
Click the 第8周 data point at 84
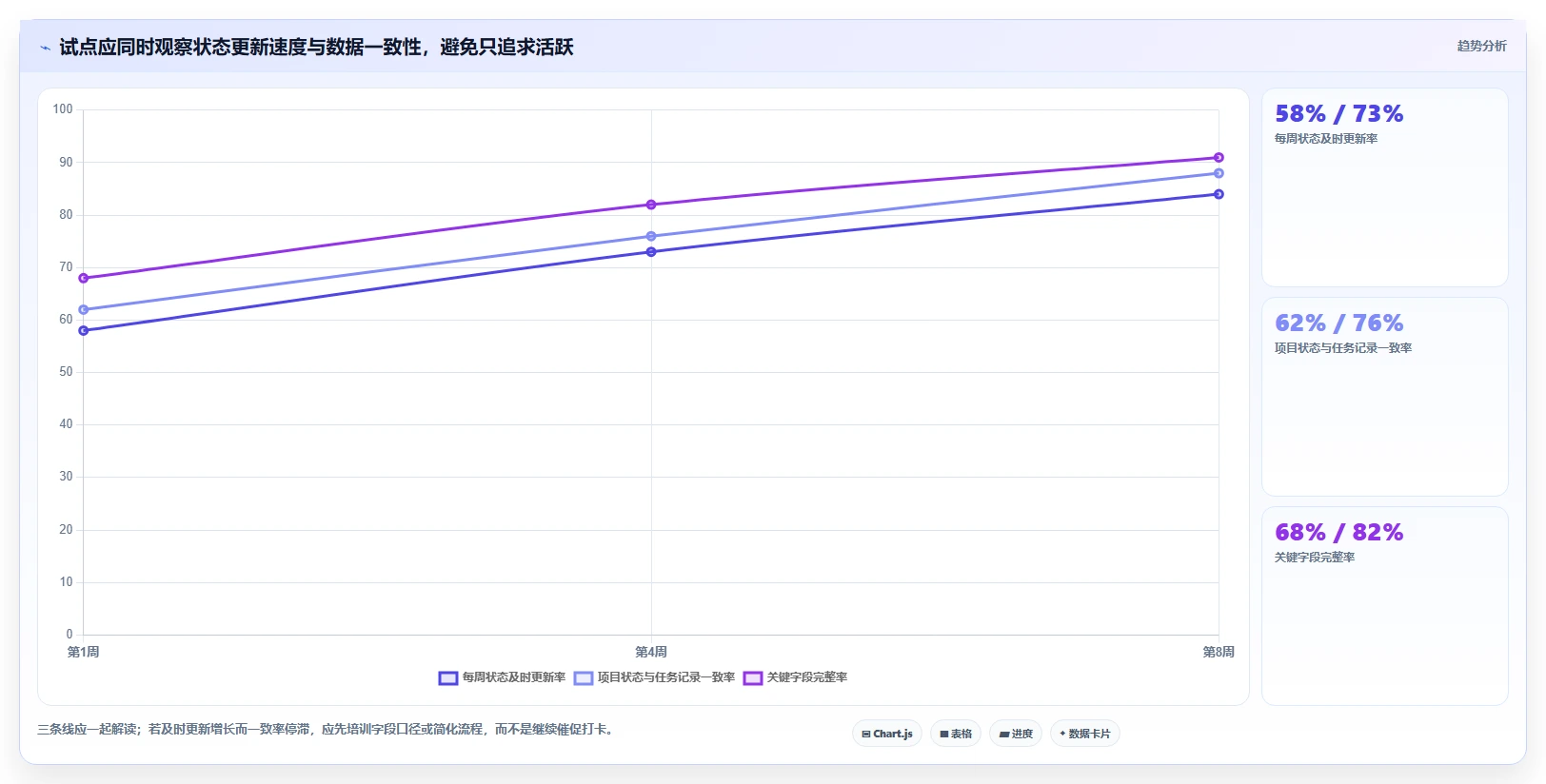click(1219, 194)
